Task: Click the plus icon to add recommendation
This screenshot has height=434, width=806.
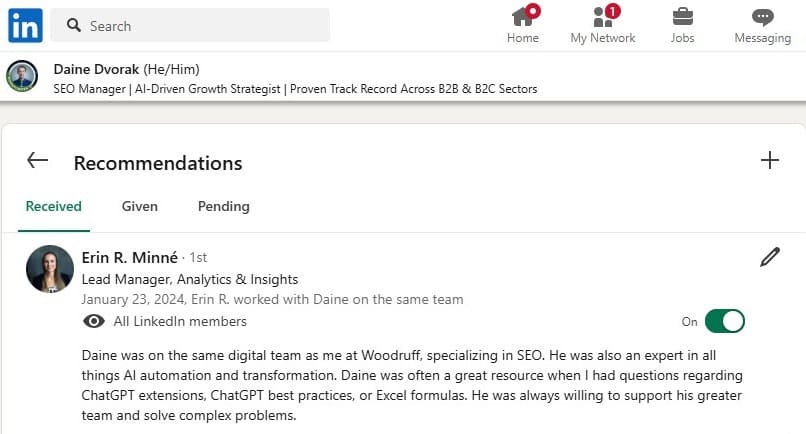Action: tap(770, 160)
